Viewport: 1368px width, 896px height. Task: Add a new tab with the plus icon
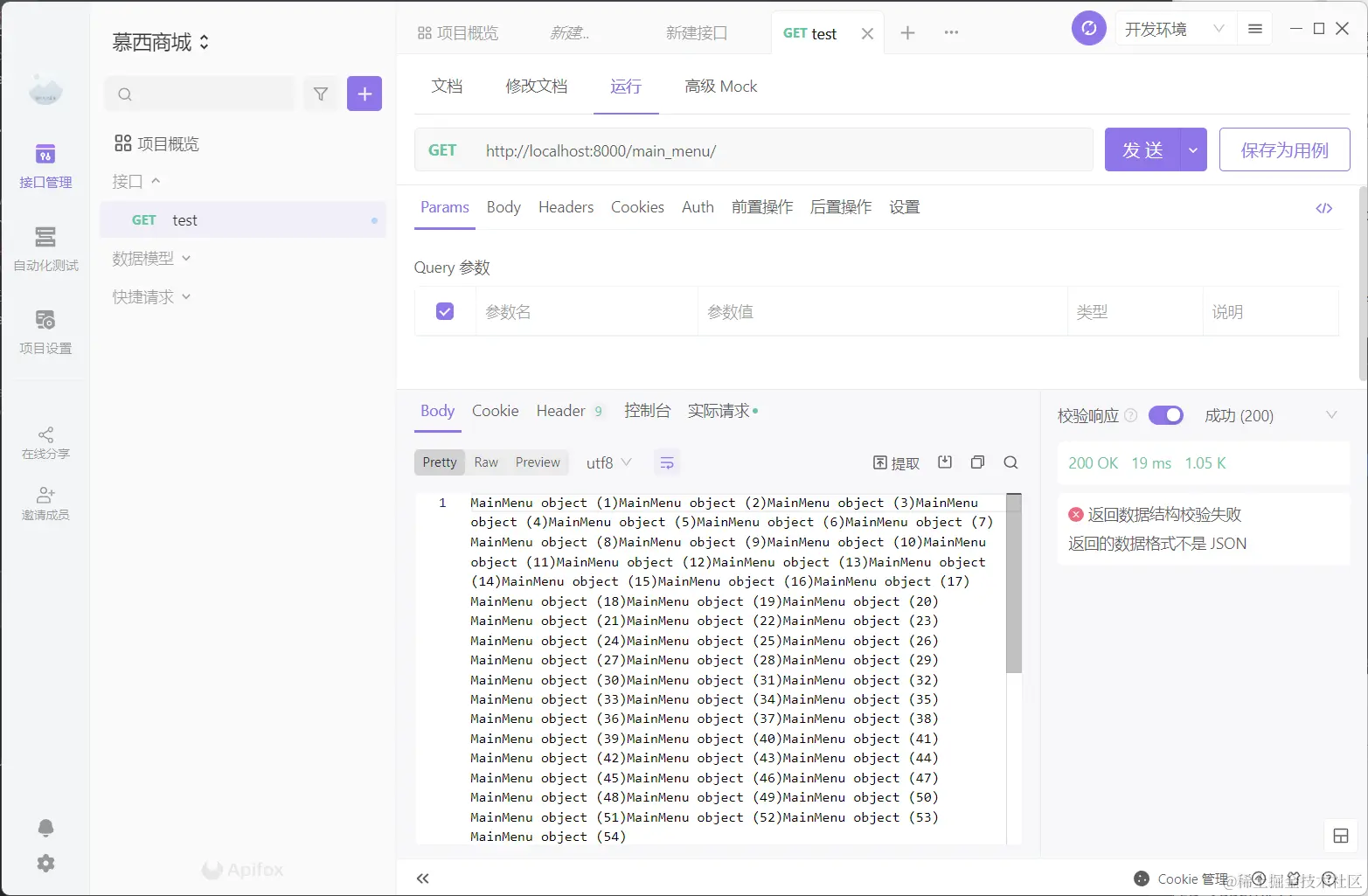(908, 33)
